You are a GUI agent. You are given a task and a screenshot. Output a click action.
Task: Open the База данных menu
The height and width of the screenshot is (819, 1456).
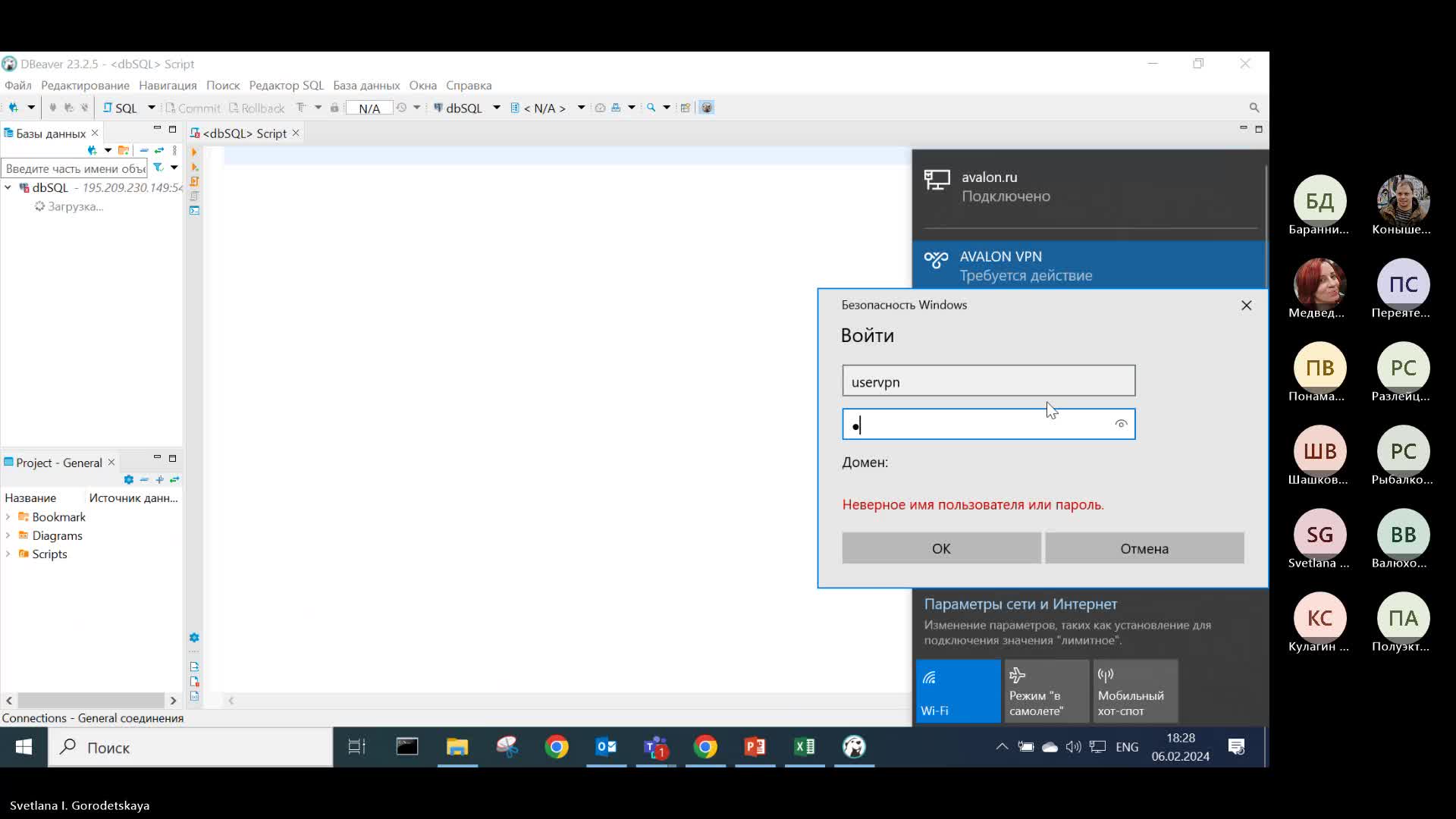pyautogui.click(x=366, y=86)
